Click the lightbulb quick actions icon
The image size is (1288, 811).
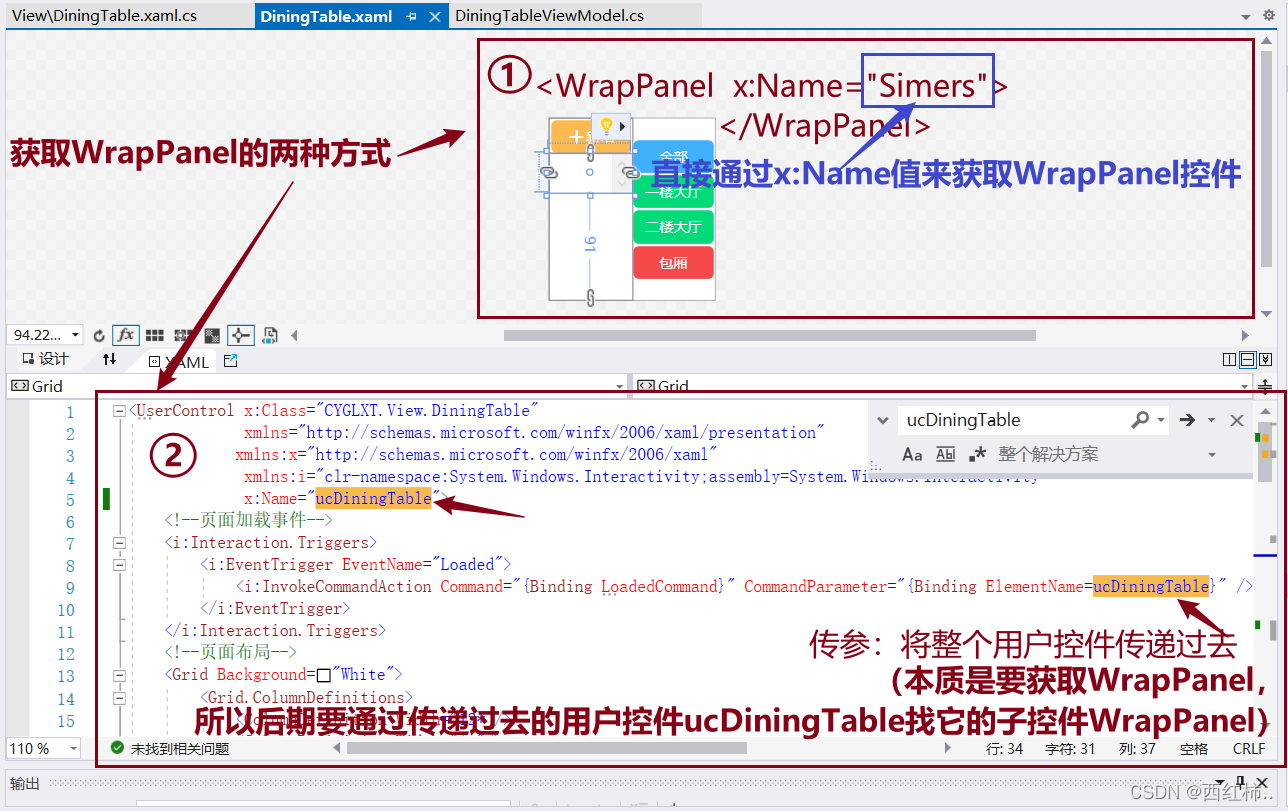tap(606, 126)
